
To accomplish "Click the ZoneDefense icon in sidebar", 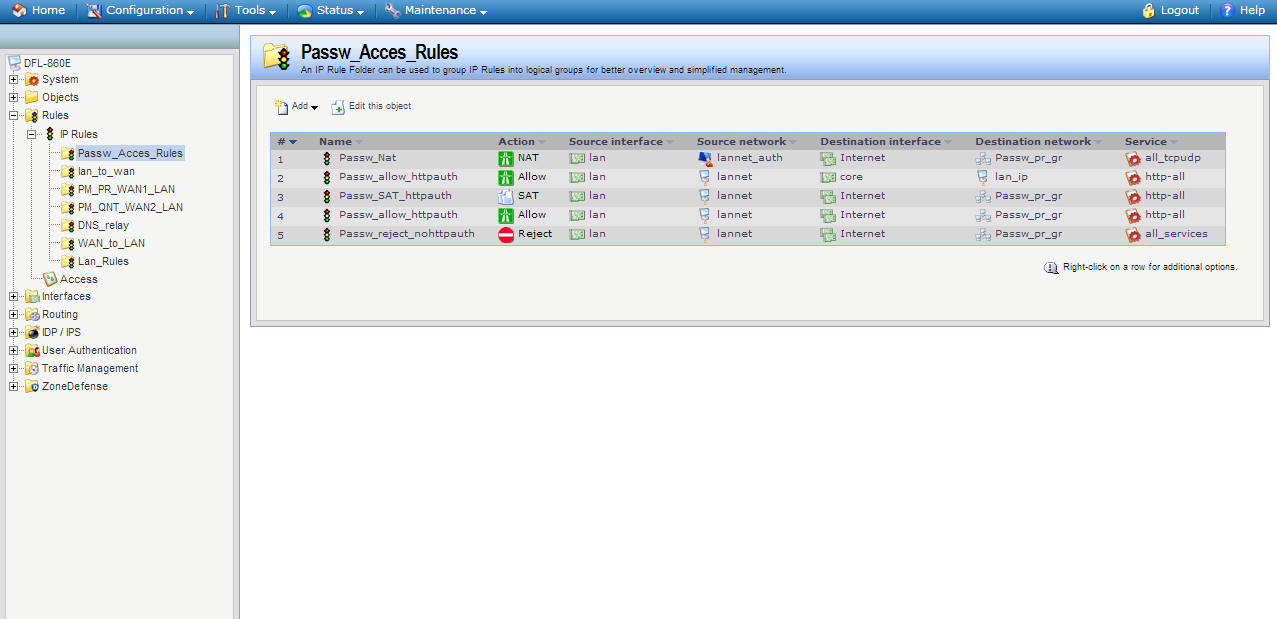I will tap(32, 387).
